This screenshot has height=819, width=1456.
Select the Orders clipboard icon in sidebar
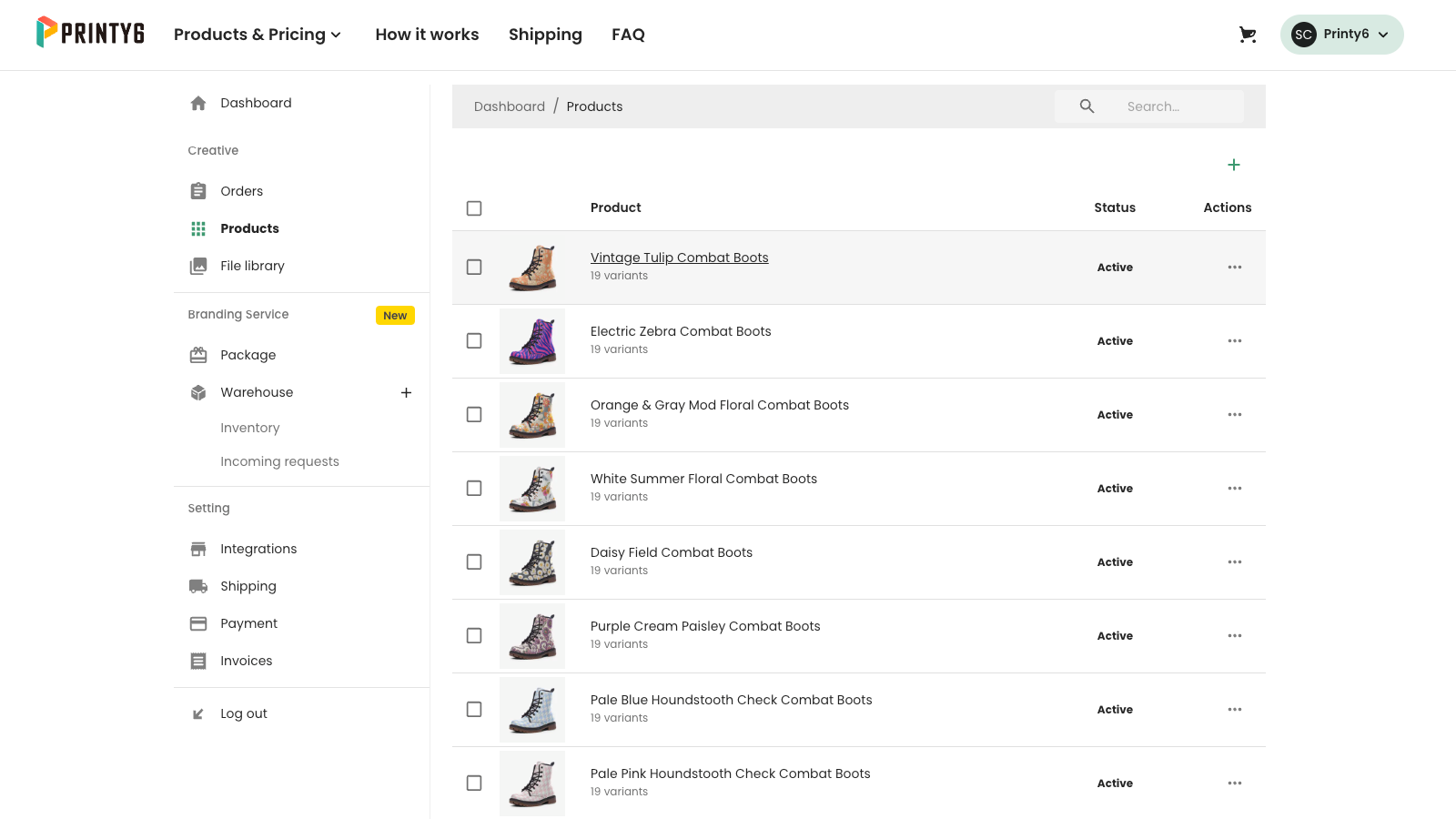point(198,191)
